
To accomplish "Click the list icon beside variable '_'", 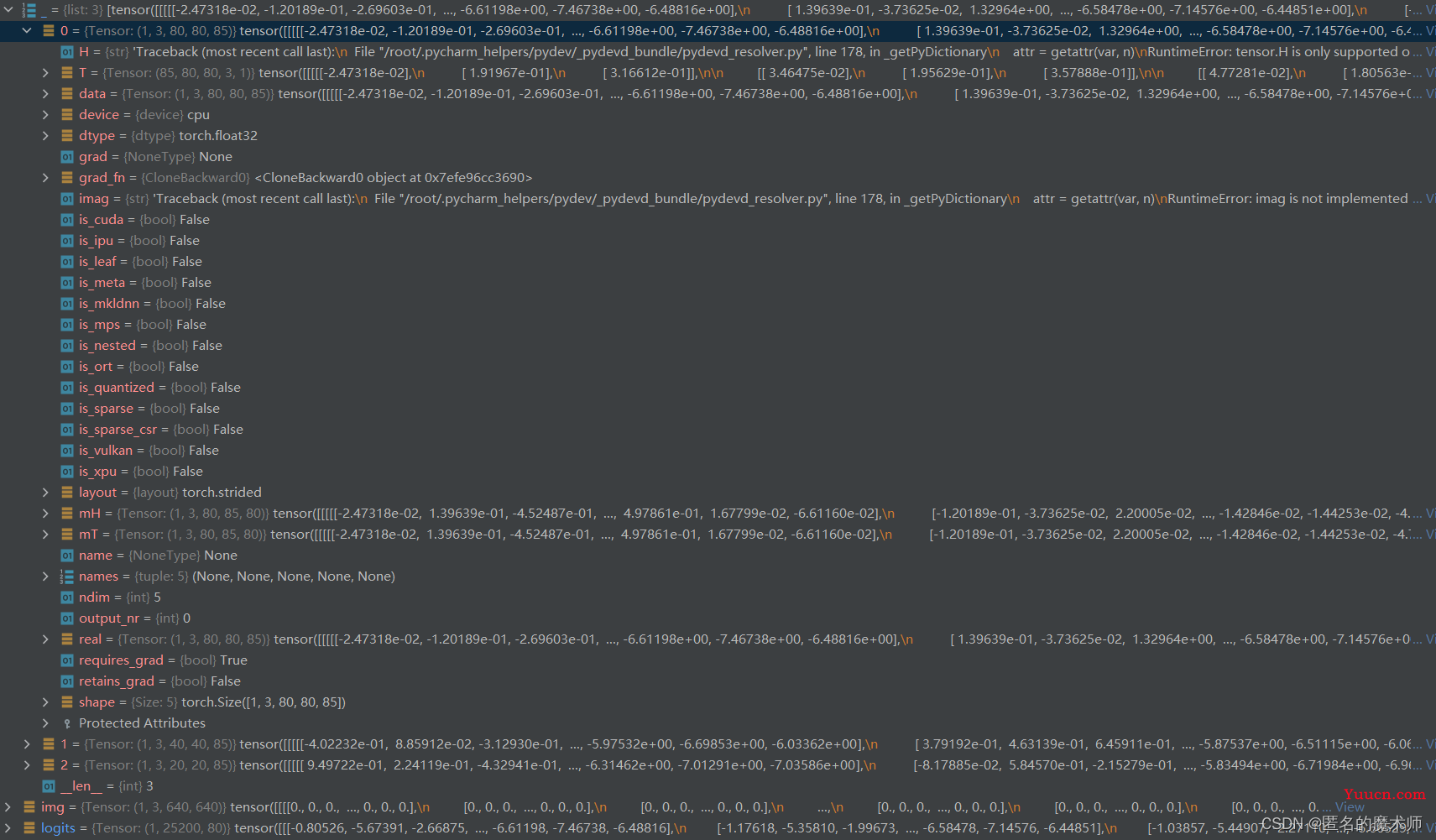I will 29,10.
